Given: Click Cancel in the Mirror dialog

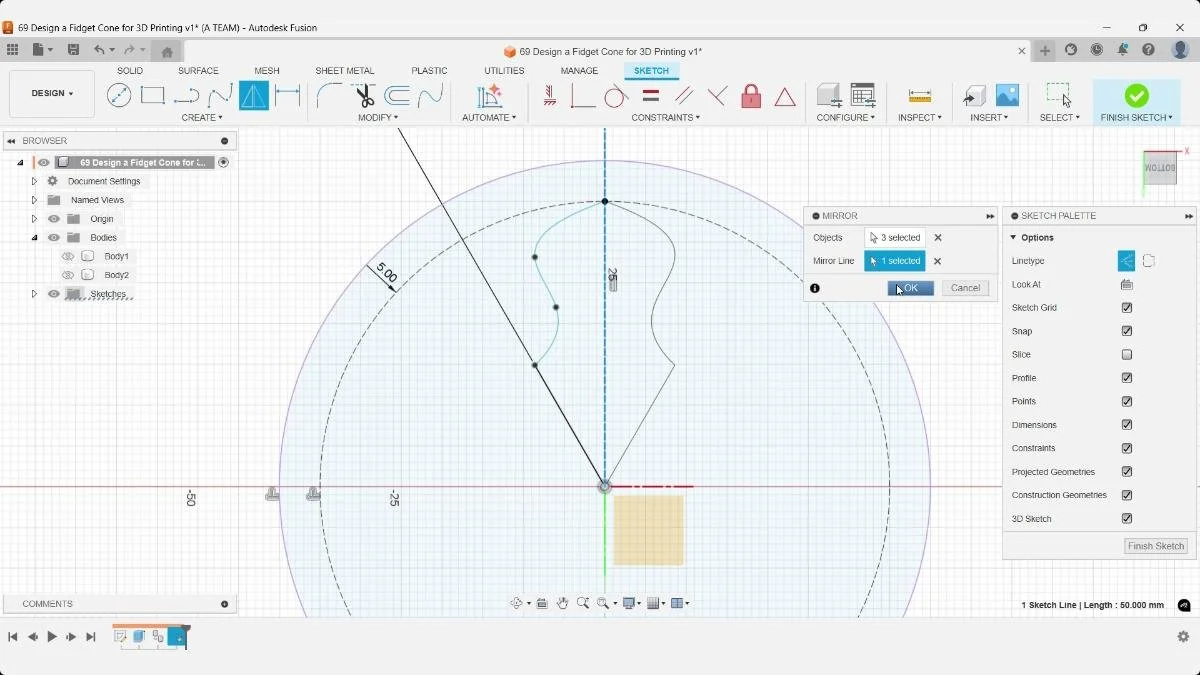Looking at the screenshot, I should point(965,288).
